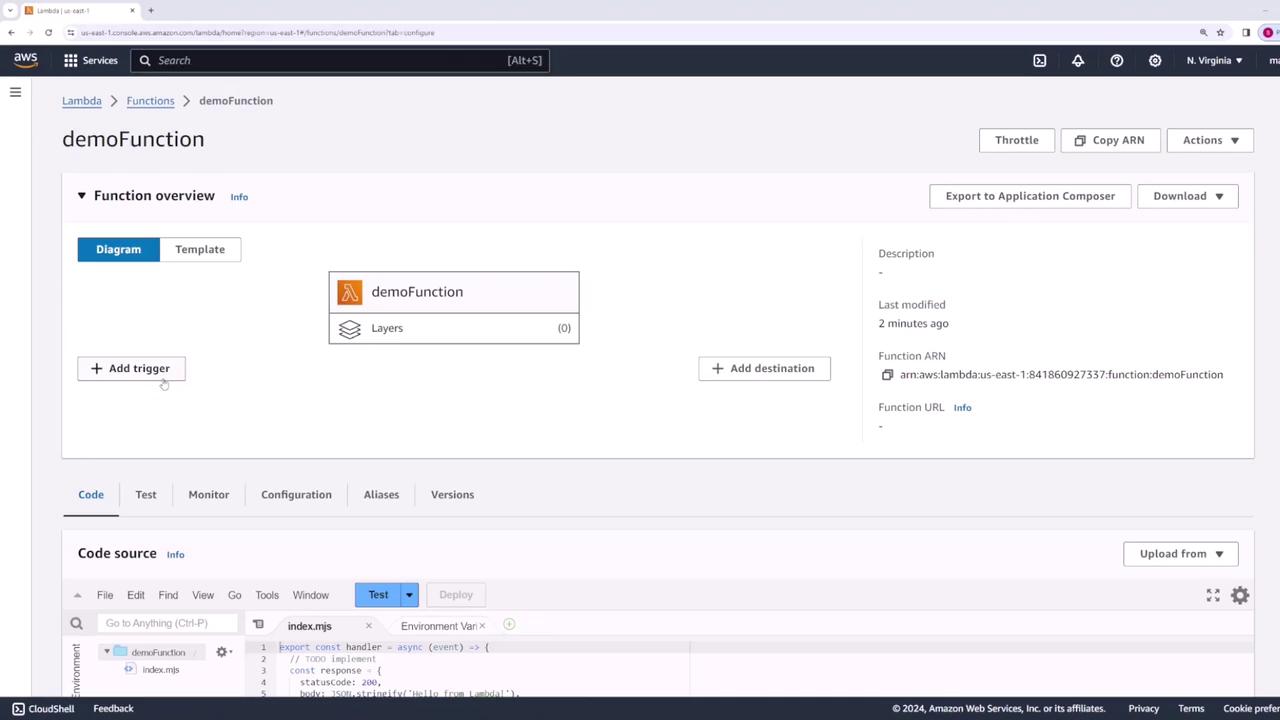This screenshot has height=720, width=1280.
Task: Click the Add trigger button
Action: pos(131,368)
